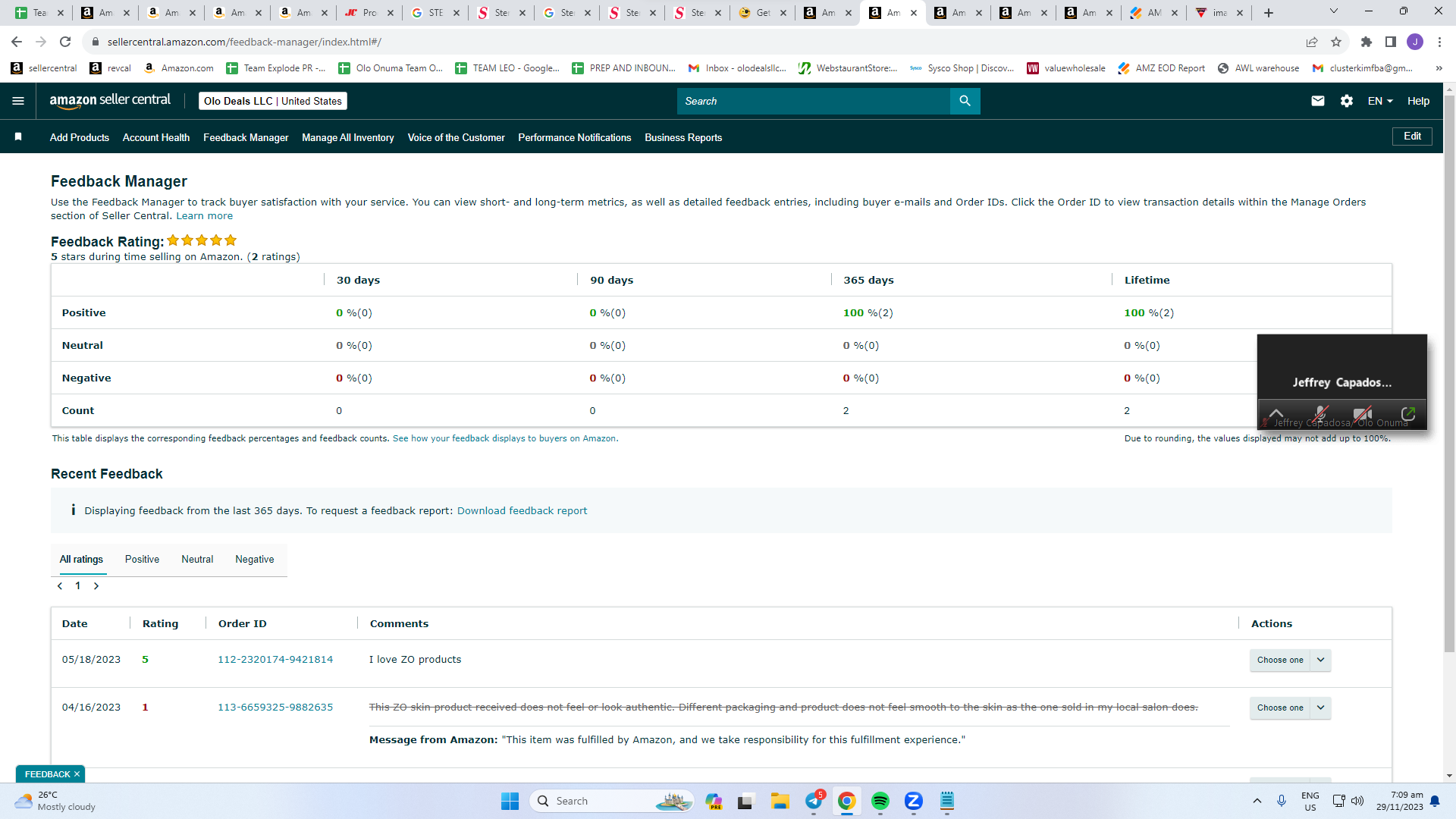Image resolution: width=1456 pixels, height=819 pixels.
Task: Open the buyer messages envelope icon
Action: click(x=1318, y=101)
